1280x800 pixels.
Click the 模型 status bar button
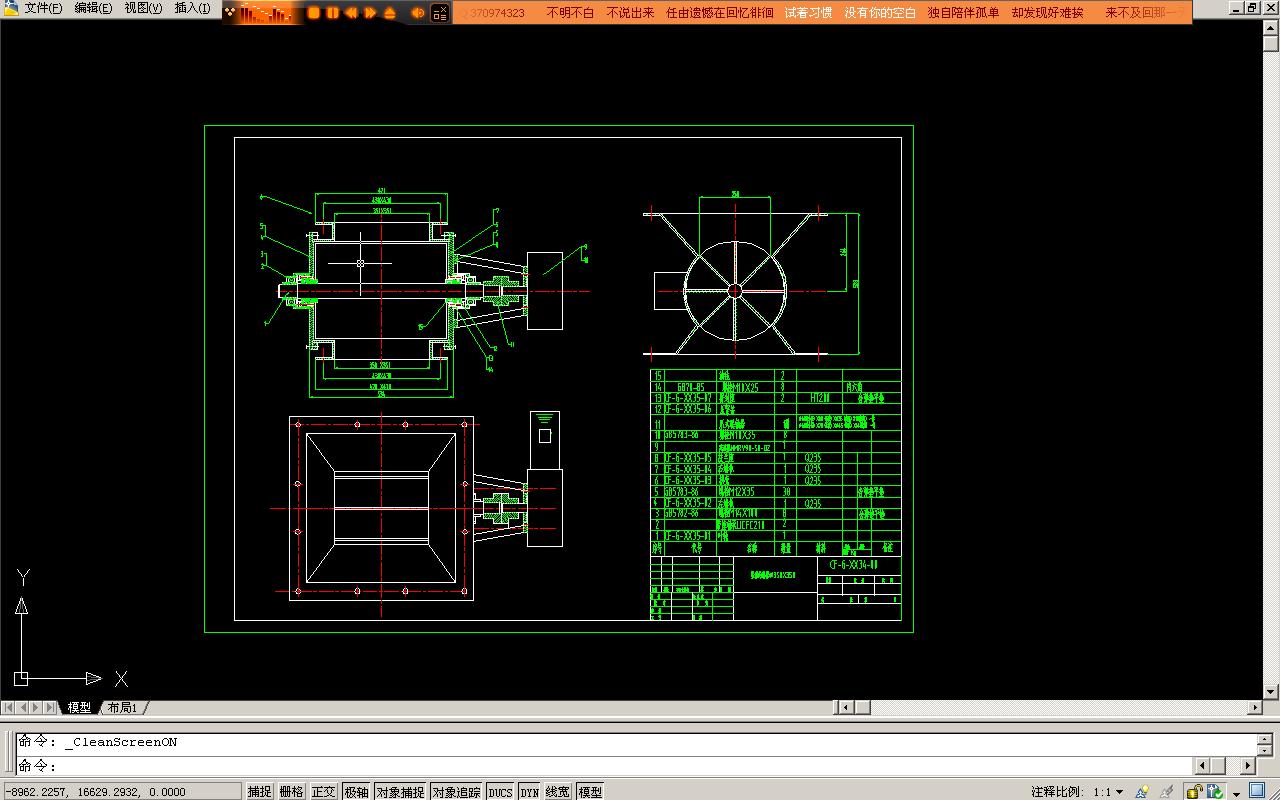click(590, 791)
